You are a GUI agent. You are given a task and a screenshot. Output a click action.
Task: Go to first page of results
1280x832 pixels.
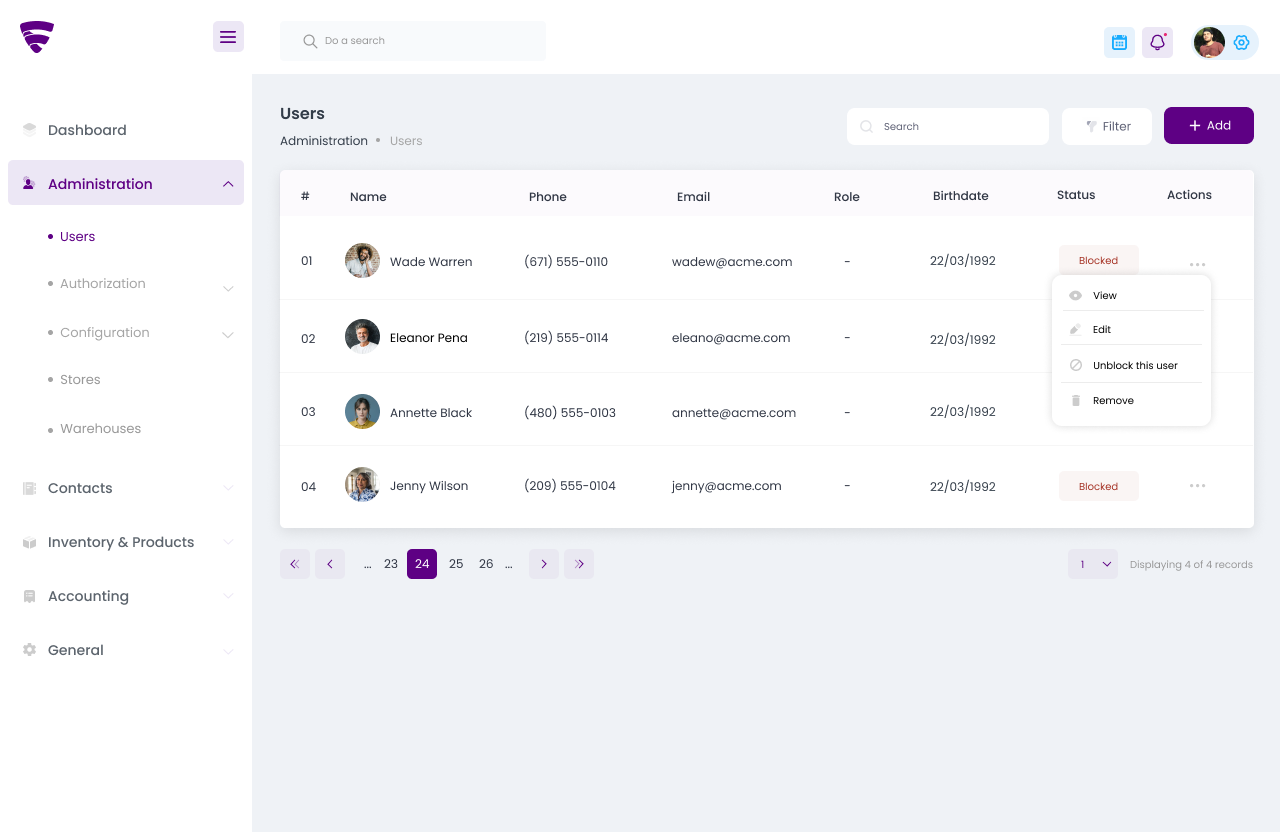point(295,564)
